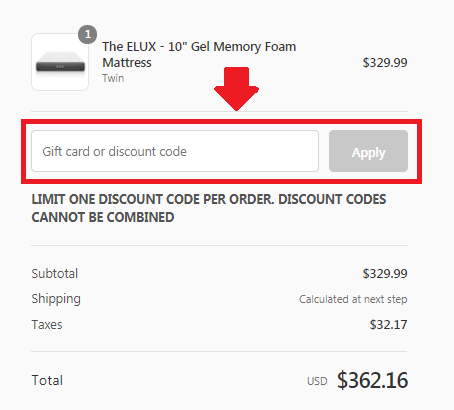The height and width of the screenshot is (410, 454).
Task: Click the Twin size label
Action: 113,78
